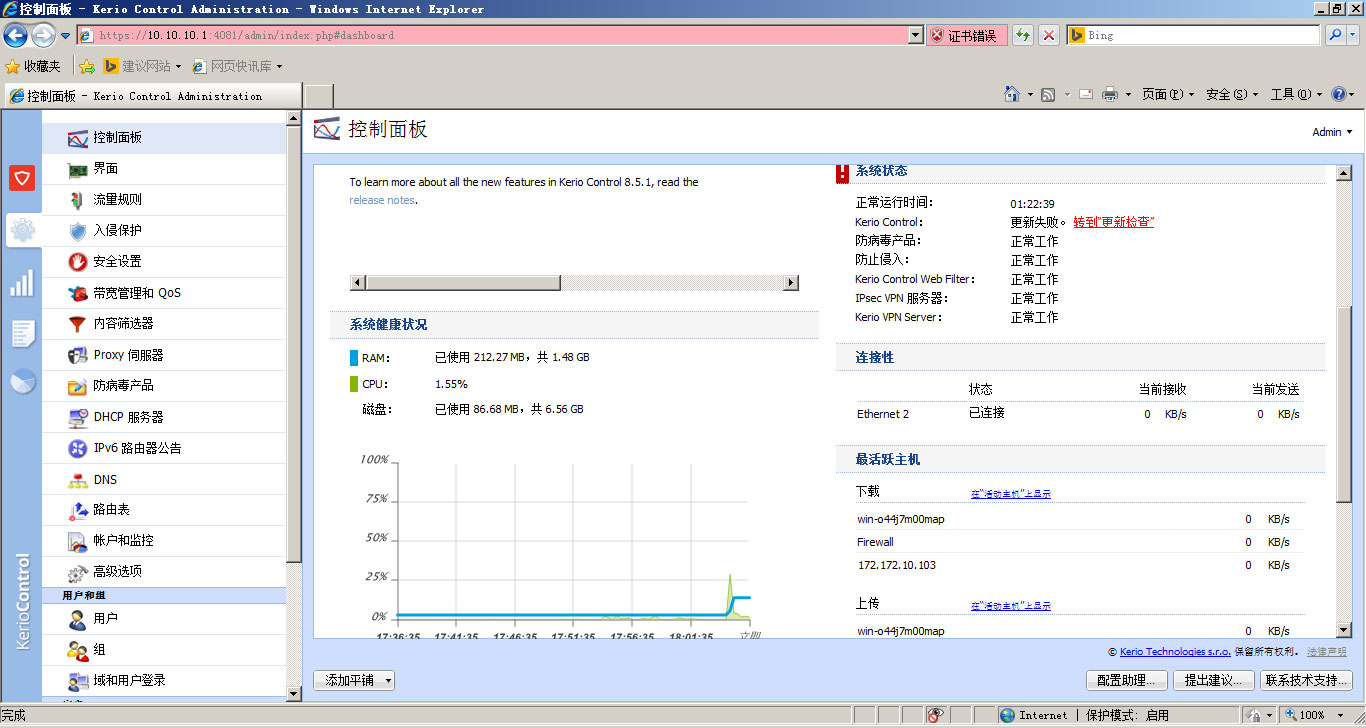The image size is (1366, 728).
Task: Click dashboard vertical scrollbar down arrow
Action: pos(1344,630)
